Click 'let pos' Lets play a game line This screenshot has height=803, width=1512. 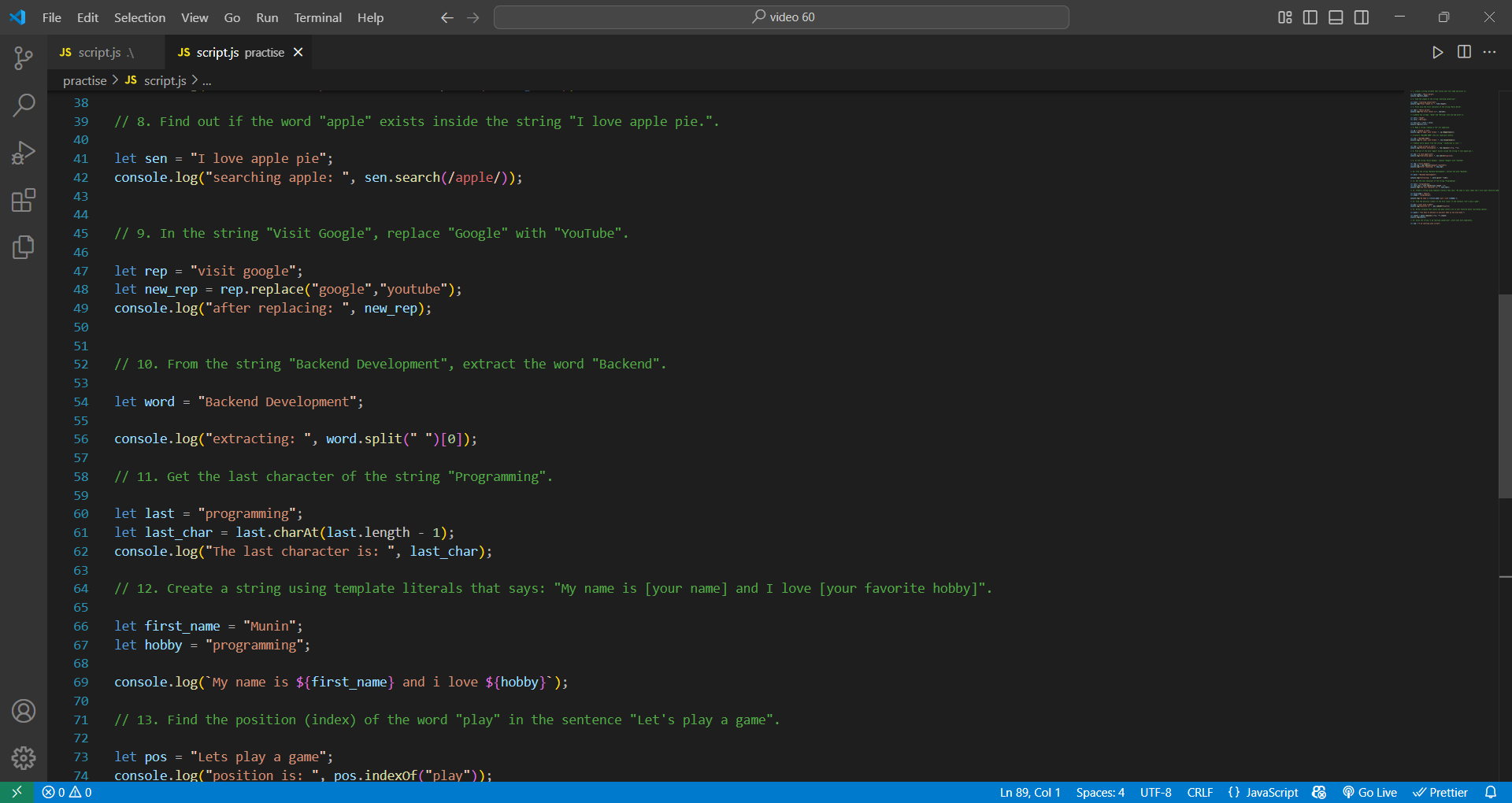click(x=224, y=757)
